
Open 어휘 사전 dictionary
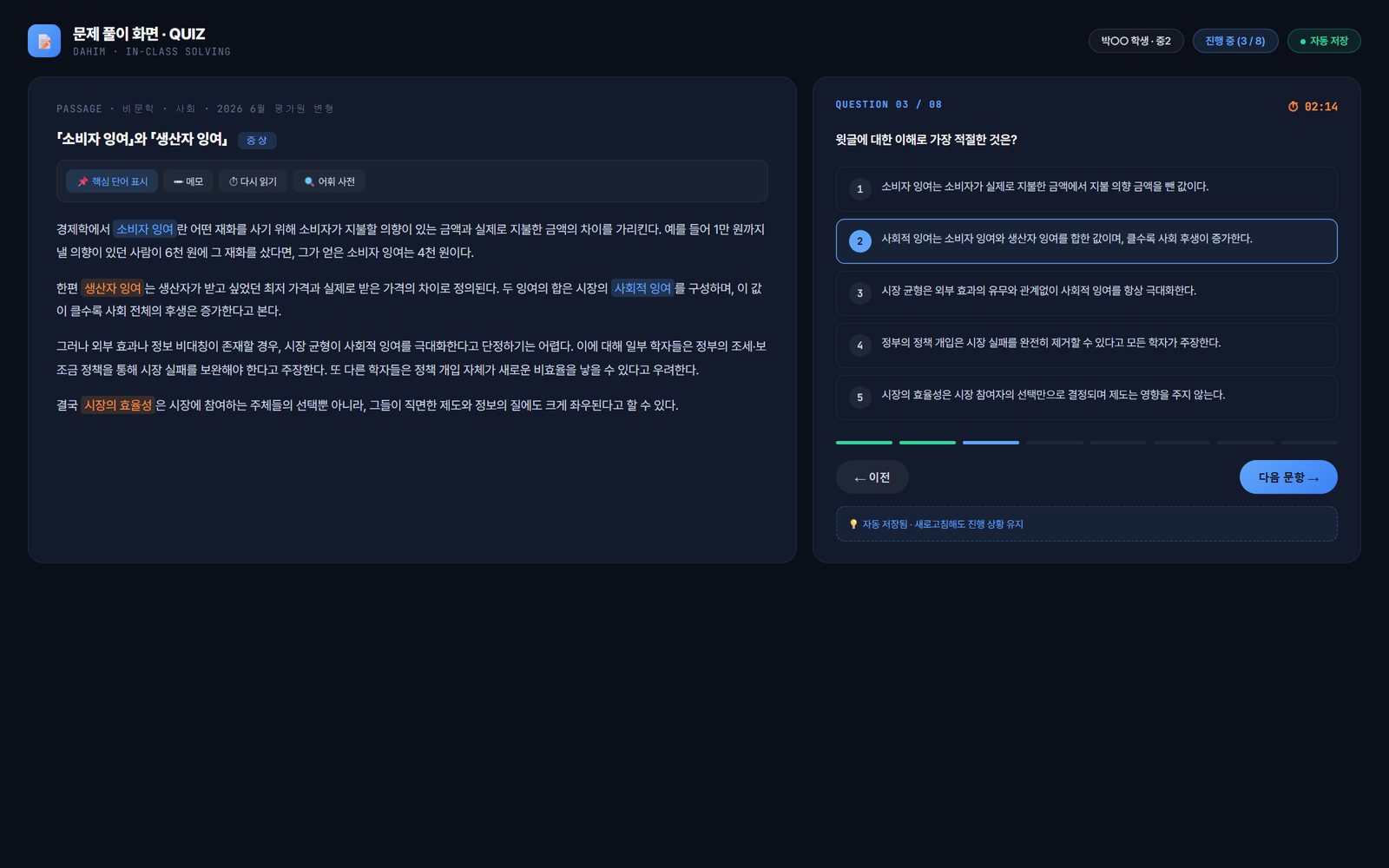[329, 181]
